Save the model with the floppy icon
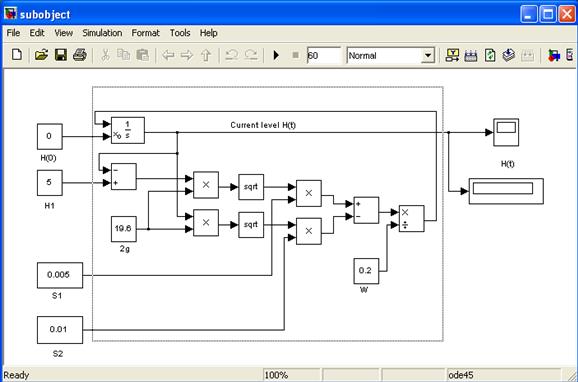Image resolution: width=578 pixels, height=382 pixels. [61, 55]
